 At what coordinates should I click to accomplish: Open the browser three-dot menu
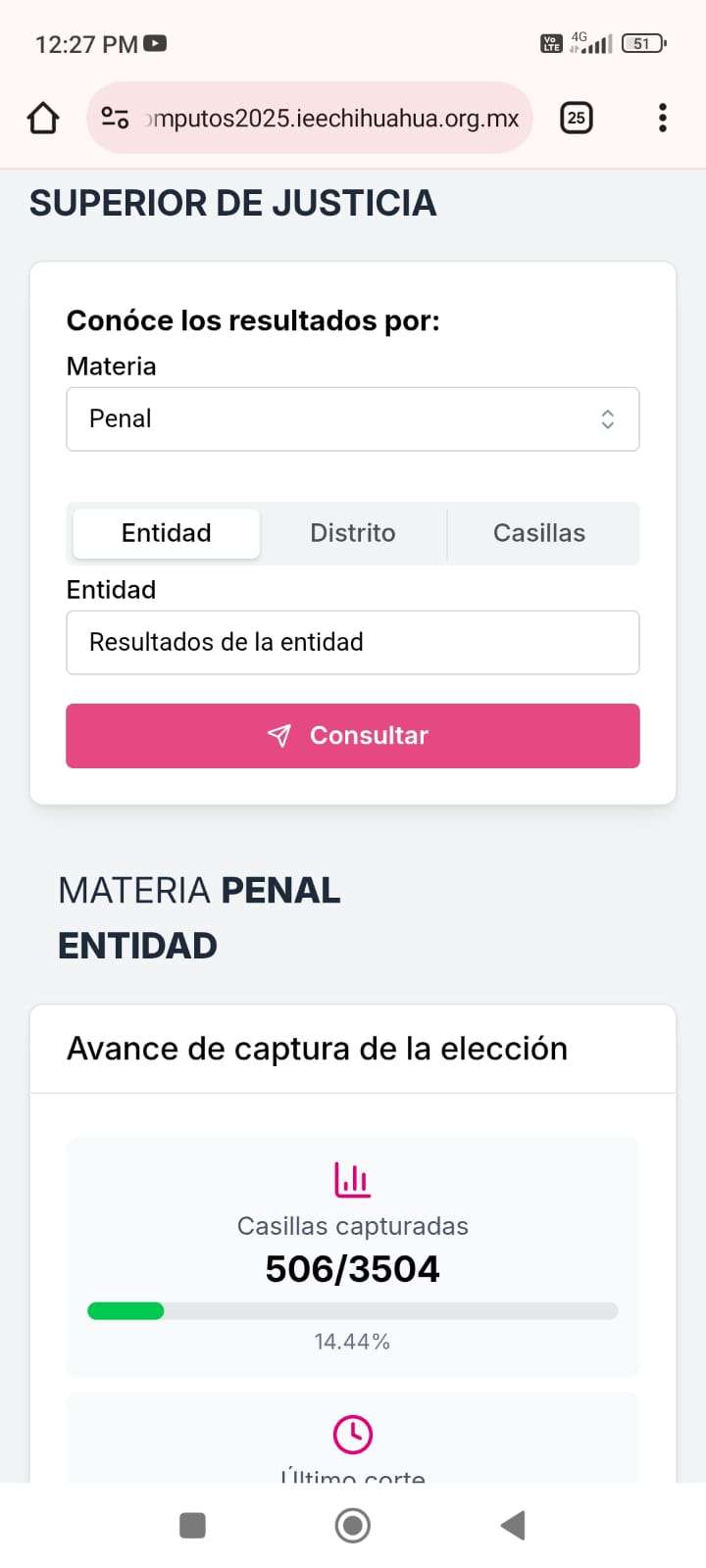point(663,119)
